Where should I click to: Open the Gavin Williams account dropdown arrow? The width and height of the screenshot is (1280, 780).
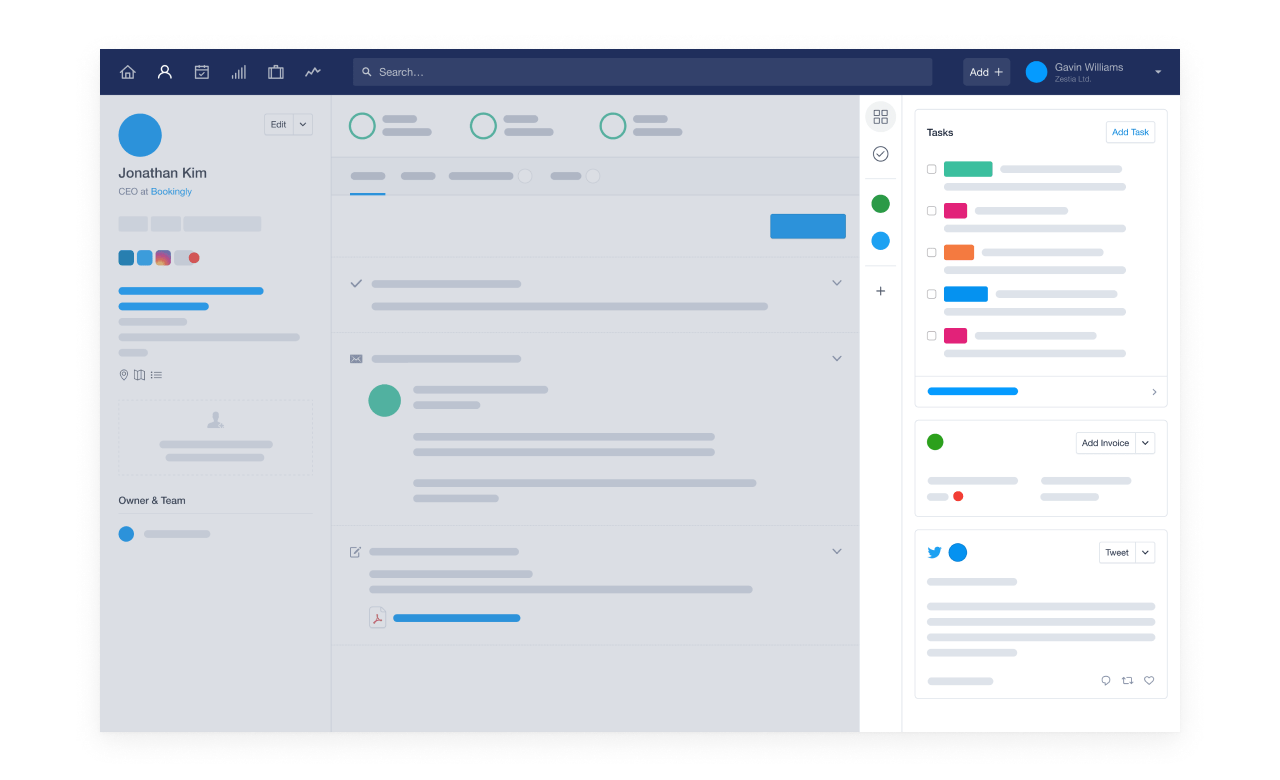click(1158, 72)
